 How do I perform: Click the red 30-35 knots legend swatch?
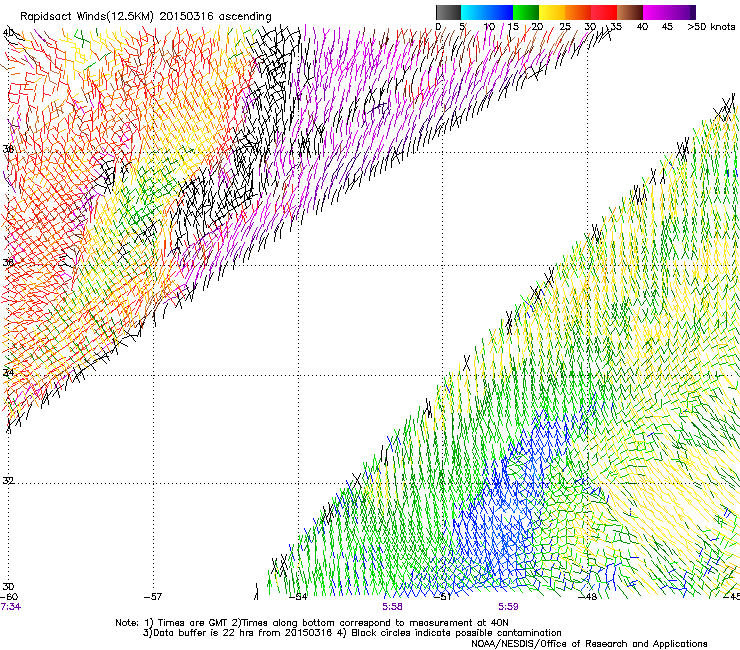(x=604, y=12)
